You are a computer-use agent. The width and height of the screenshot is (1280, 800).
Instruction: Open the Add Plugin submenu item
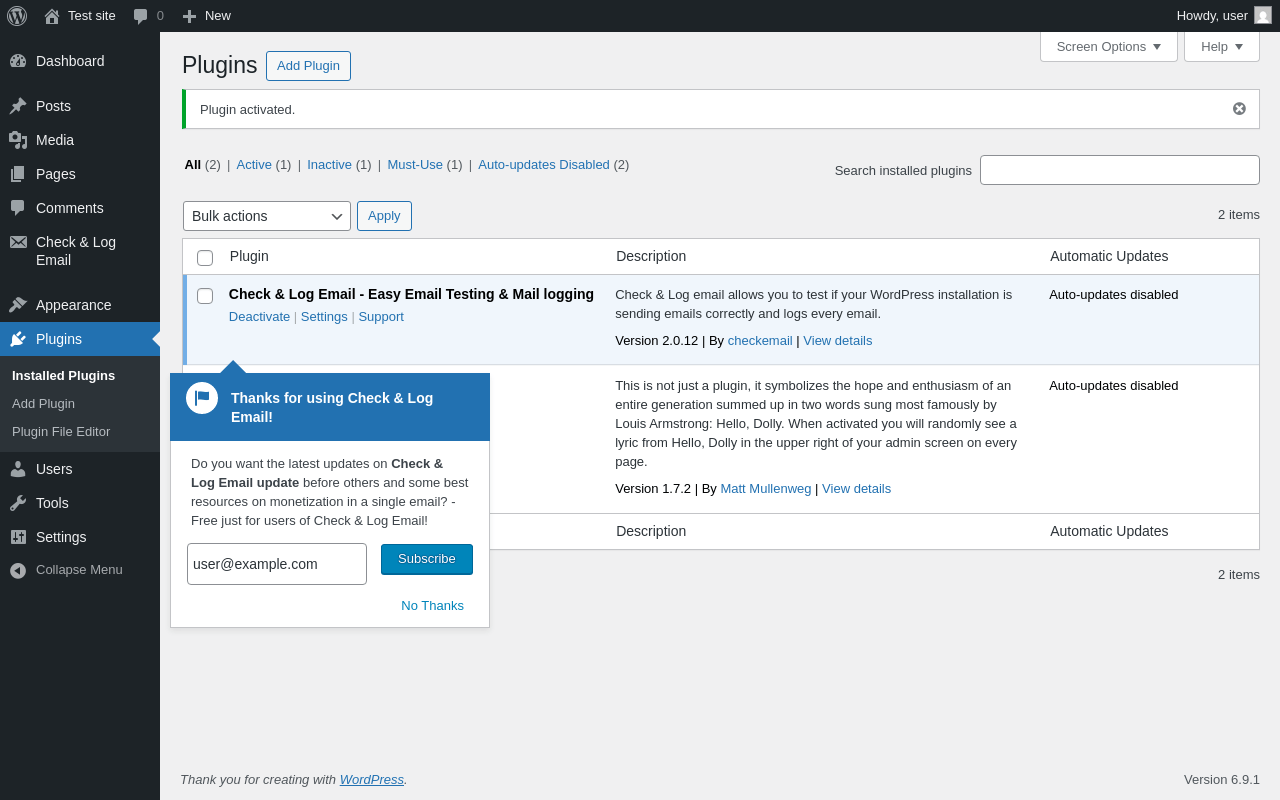[43, 404]
